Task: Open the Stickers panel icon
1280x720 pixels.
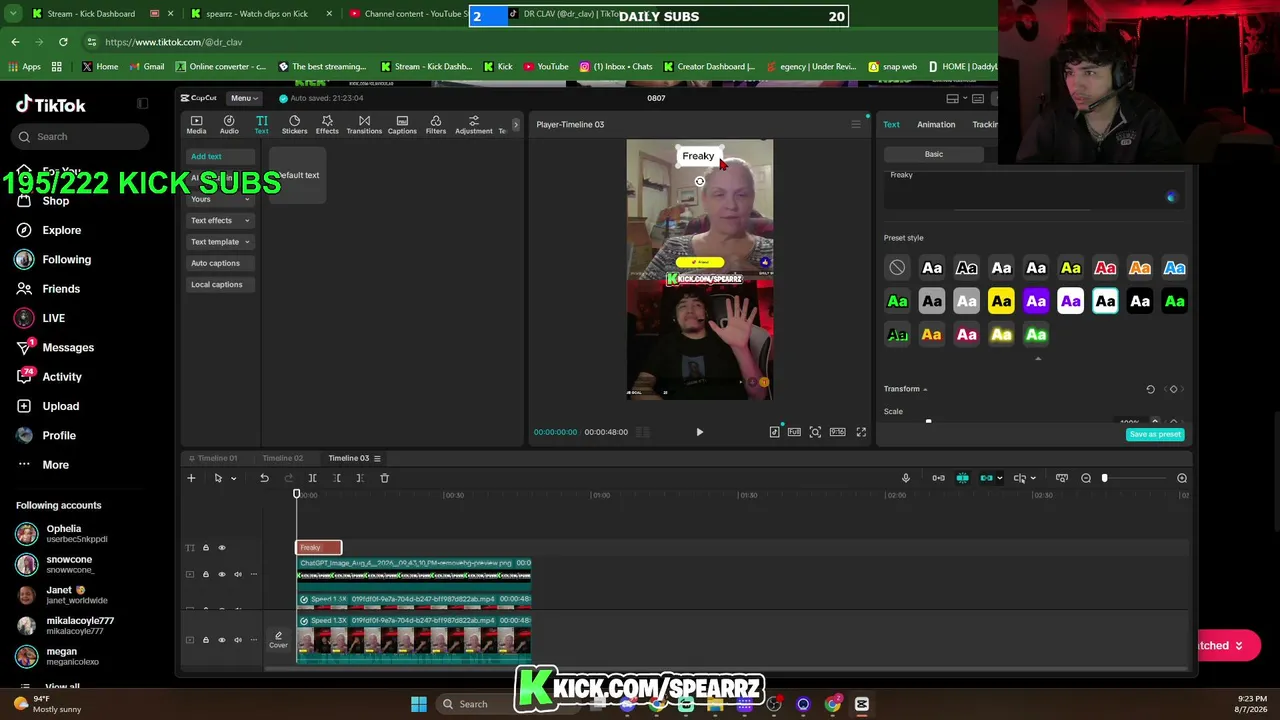Action: [x=294, y=125]
